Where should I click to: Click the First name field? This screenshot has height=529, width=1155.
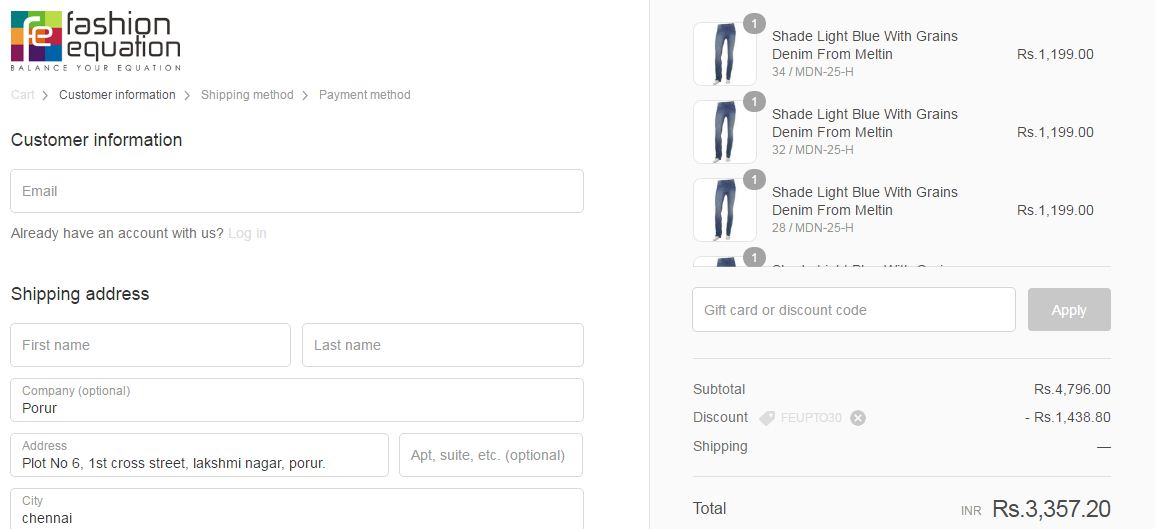point(150,345)
